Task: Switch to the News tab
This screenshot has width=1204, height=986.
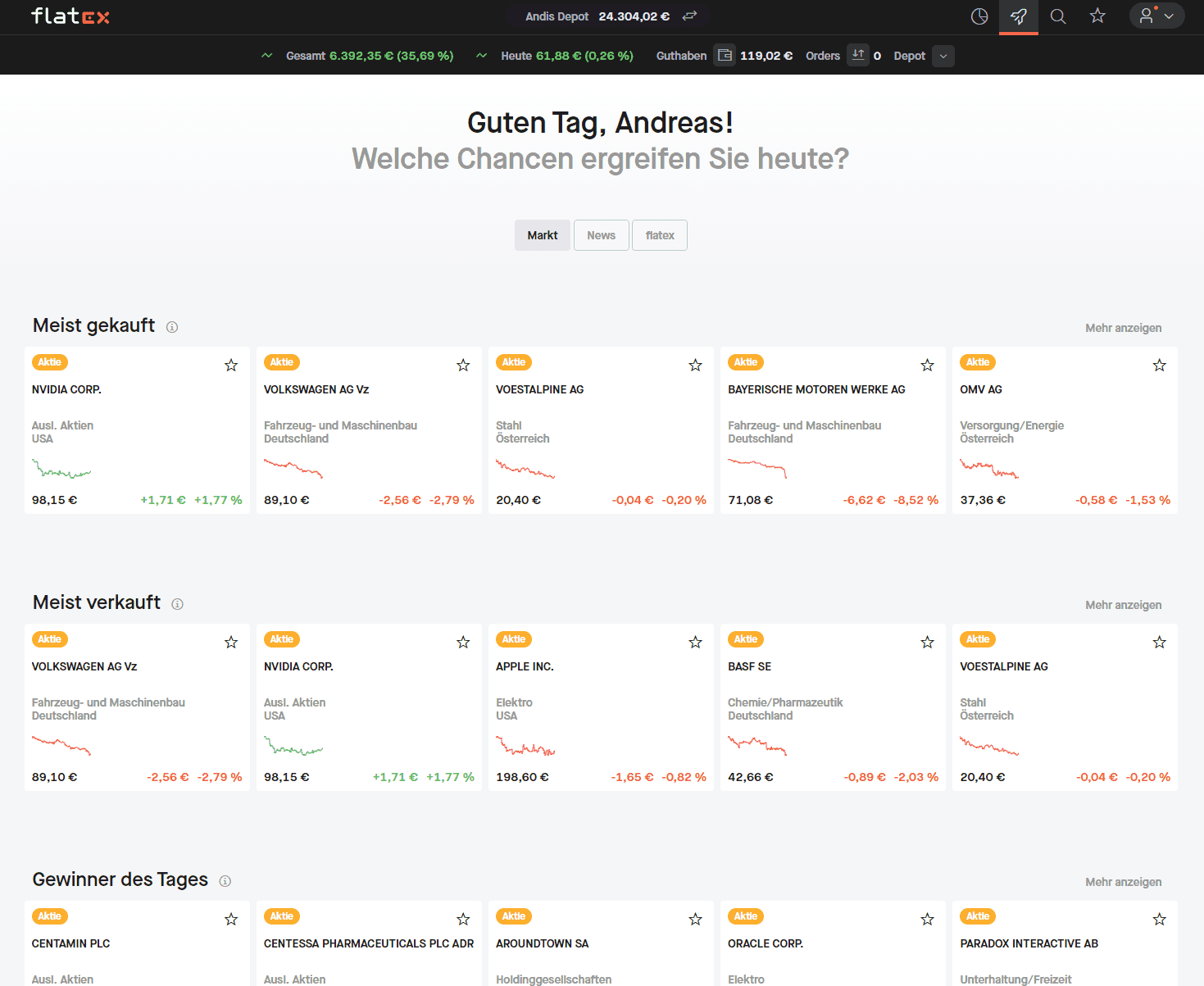Action: pos(601,235)
